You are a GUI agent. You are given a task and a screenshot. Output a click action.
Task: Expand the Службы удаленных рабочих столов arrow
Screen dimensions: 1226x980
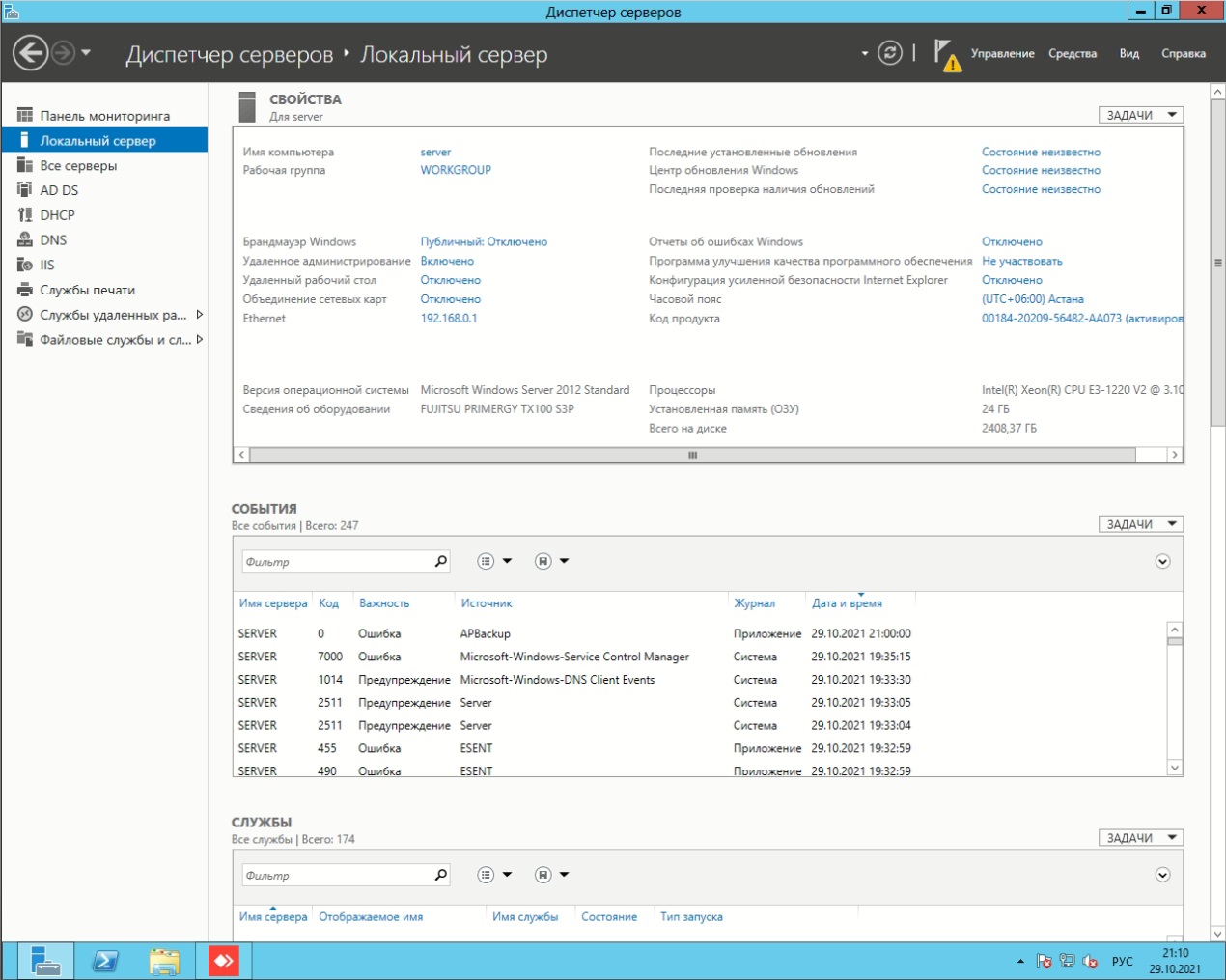[199, 314]
